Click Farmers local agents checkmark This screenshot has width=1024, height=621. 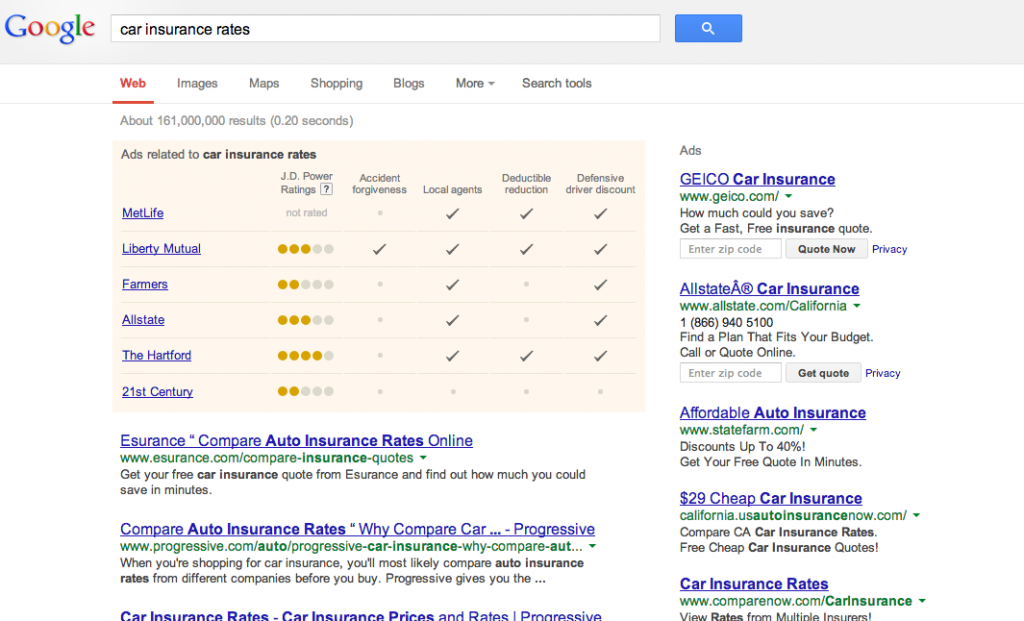tap(453, 285)
